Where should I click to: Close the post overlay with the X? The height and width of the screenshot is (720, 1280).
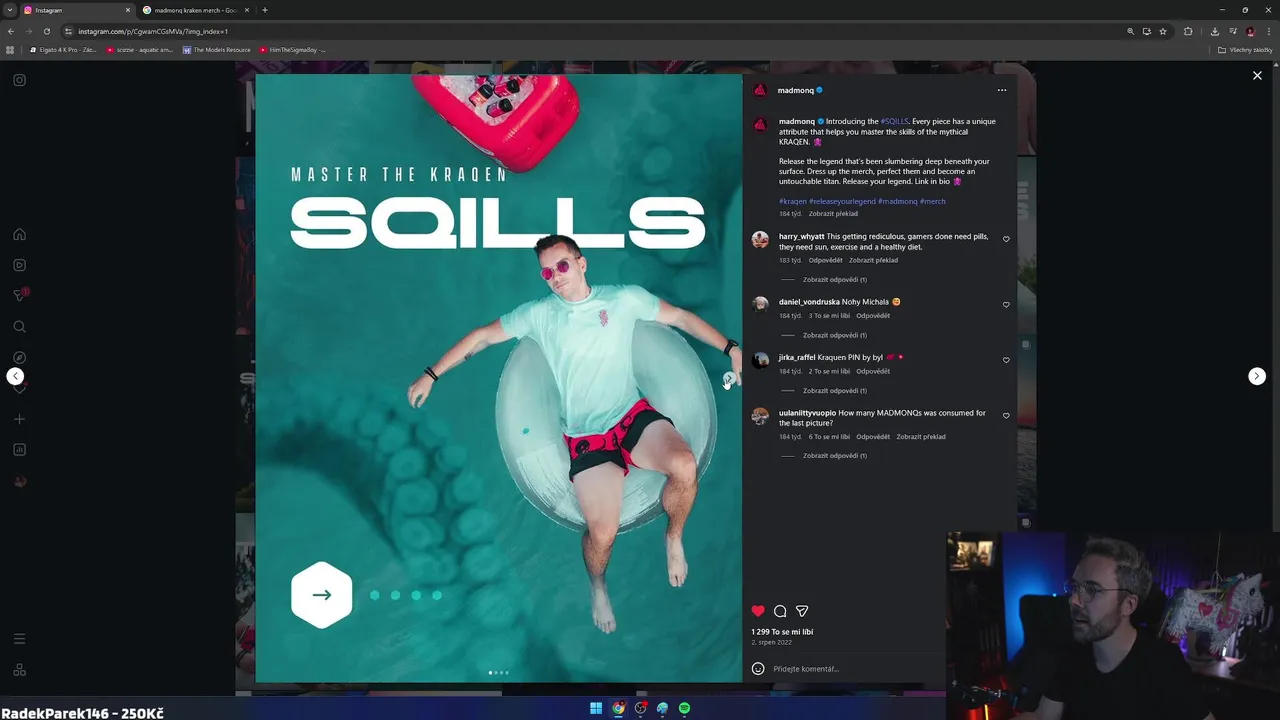(x=1257, y=75)
